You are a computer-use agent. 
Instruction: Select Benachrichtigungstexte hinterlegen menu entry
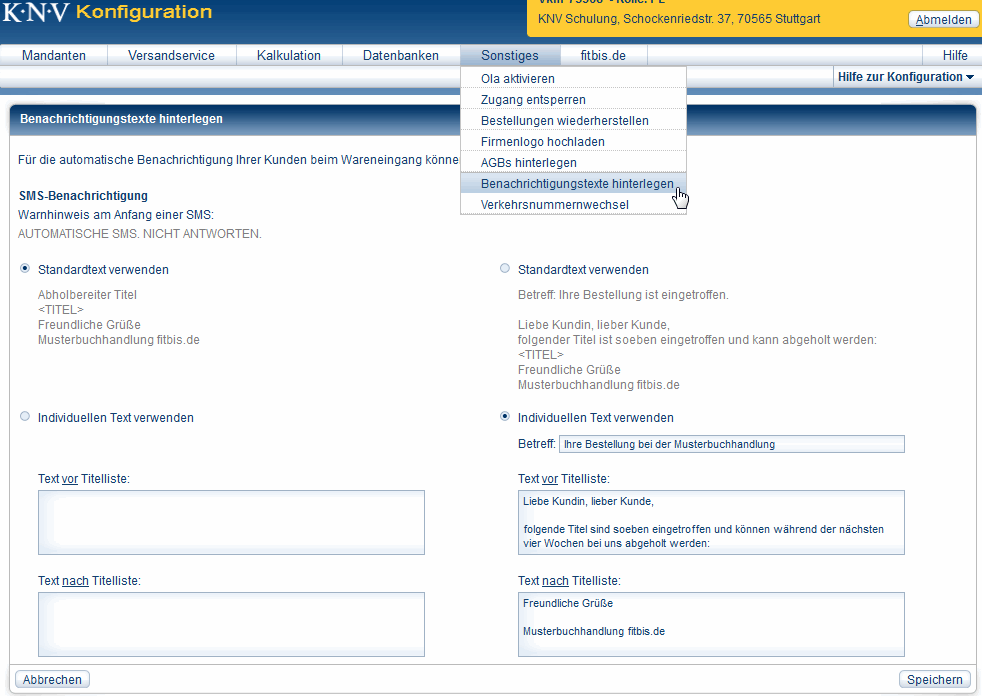point(576,184)
